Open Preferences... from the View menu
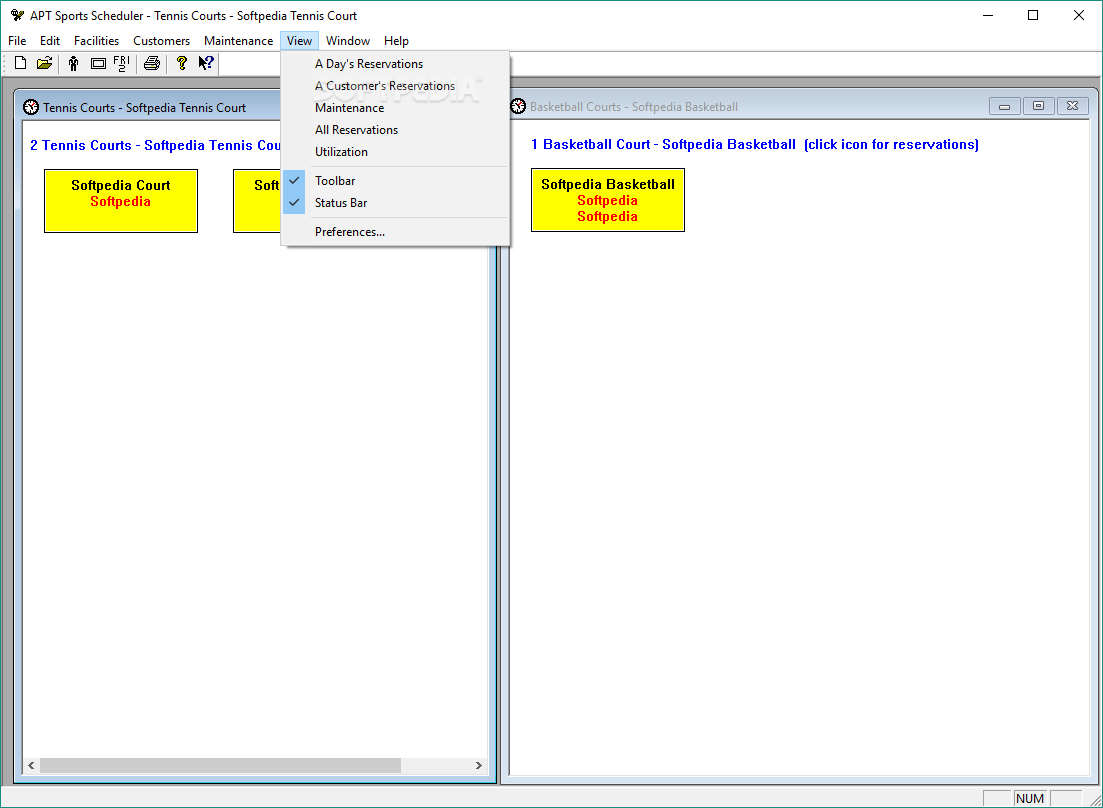Screen dimensions: 1103x808 click(395, 232)
